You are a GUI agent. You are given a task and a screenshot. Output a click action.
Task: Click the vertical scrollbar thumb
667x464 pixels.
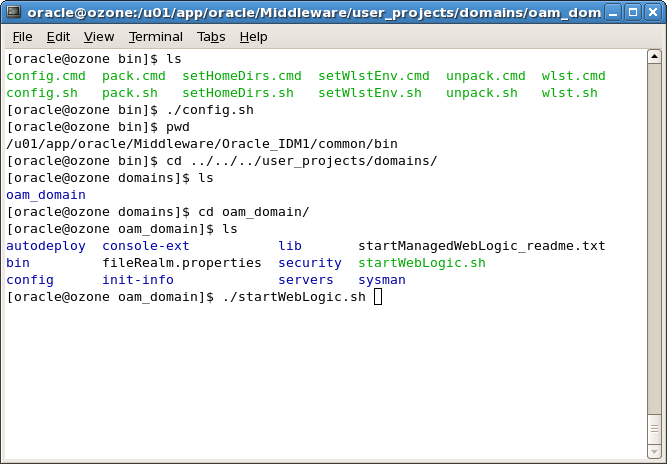coord(654,428)
